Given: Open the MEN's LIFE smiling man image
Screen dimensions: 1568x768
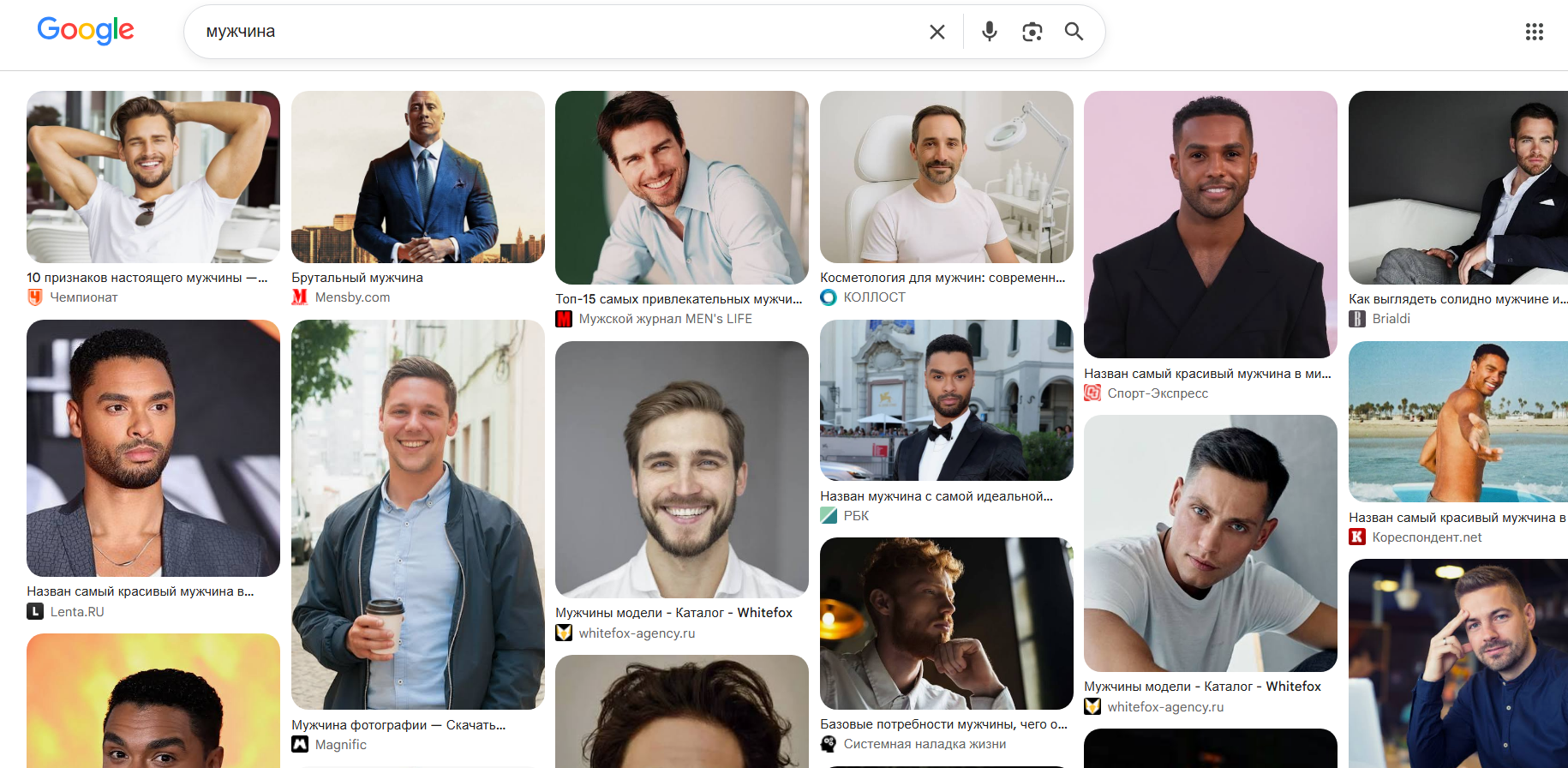Looking at the screenshot, I should [x=682, y=188].
